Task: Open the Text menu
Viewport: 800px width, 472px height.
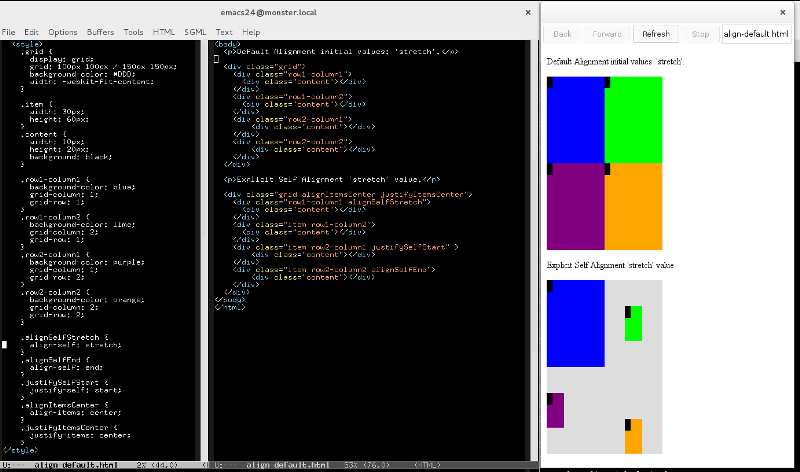Action: coord(223,32)
